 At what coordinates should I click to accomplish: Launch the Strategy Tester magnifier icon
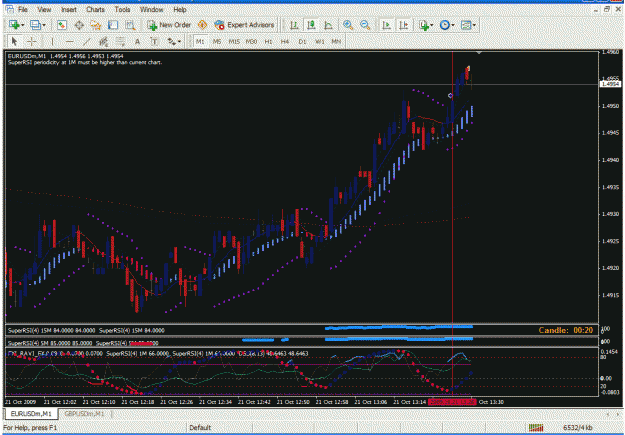point(130,25)
